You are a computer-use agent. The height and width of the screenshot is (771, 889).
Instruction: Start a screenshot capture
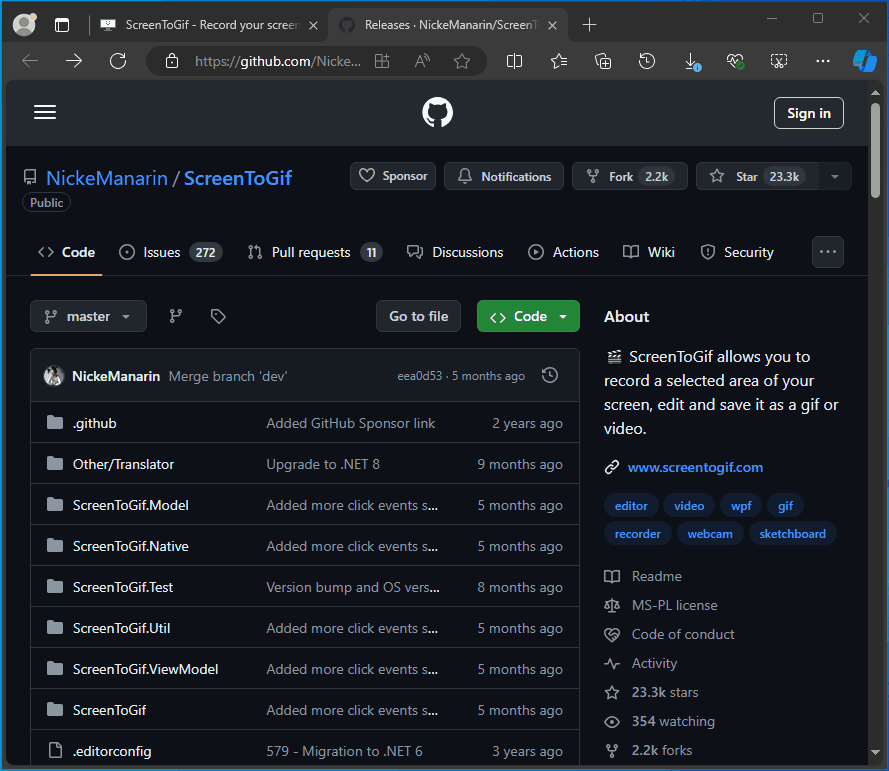point(779,61)
